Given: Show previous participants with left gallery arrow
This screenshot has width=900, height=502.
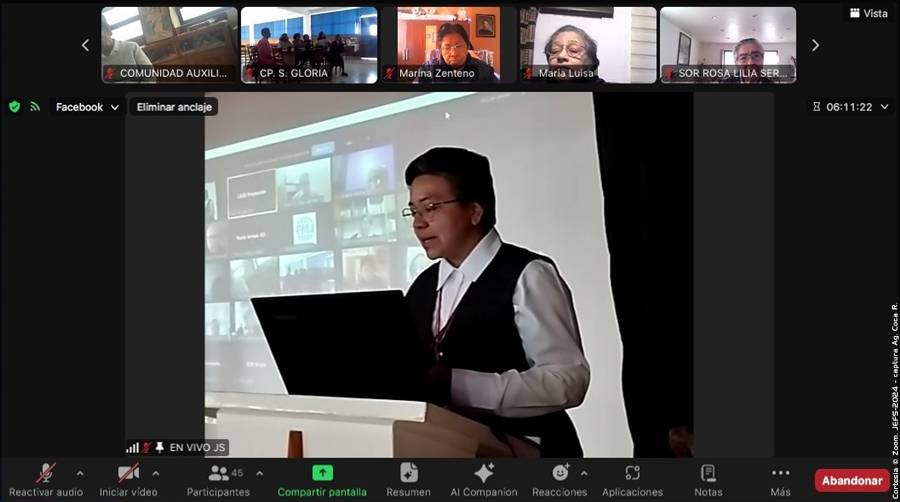Looking at the screenshot, I should 86,45.
